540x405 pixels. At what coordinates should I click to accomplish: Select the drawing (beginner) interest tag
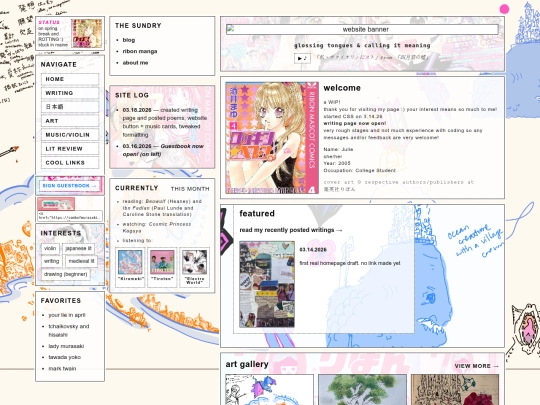click(65, 274)
